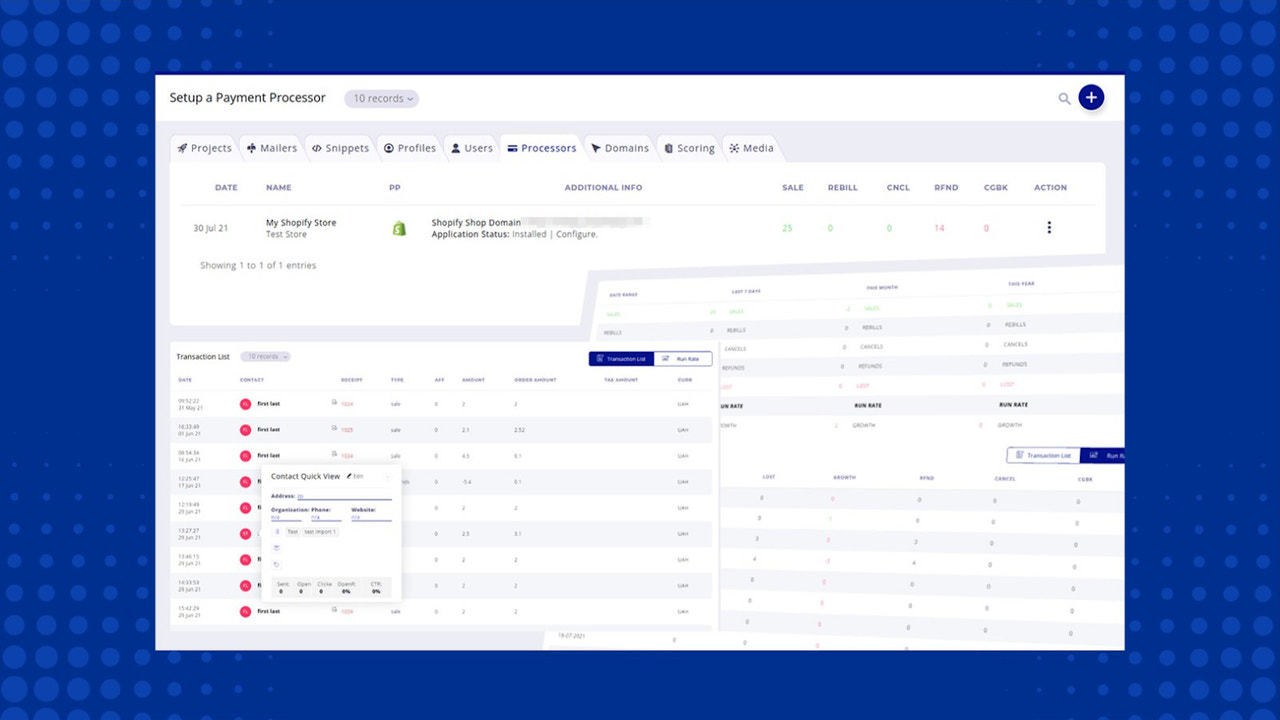Click the envelope icon in Contact Quick View
Image resolution: width=1280 pixels, height=720 pixels.
277,547
